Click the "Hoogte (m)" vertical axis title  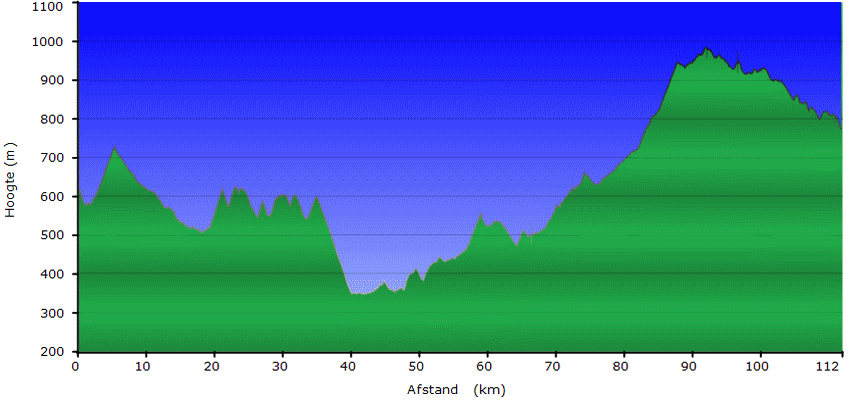(10, 179)
